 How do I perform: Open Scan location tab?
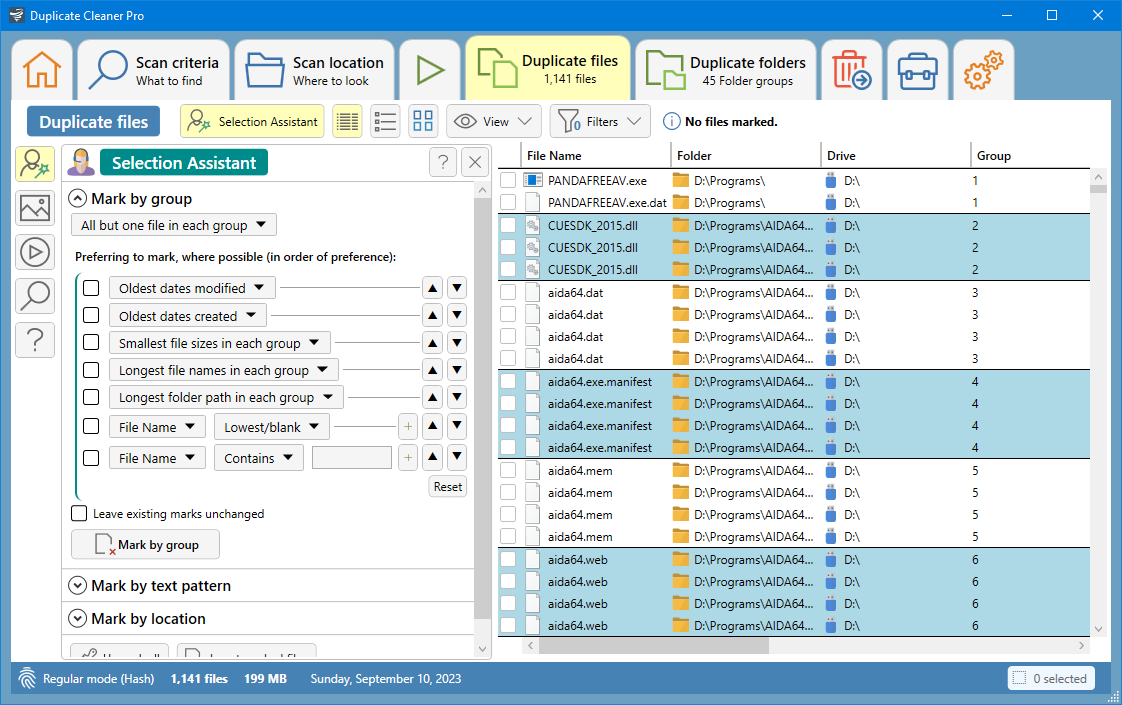315,70
